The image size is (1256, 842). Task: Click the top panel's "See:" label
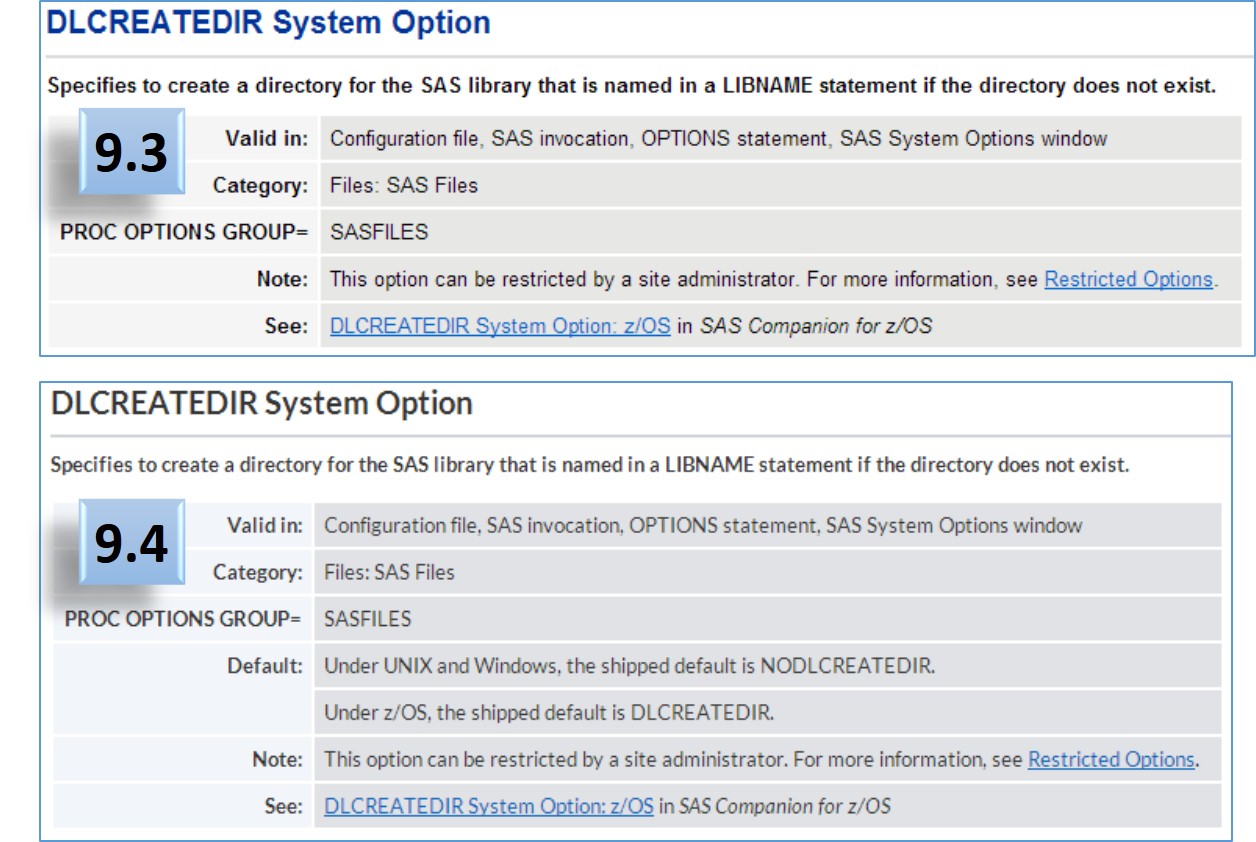287,326
